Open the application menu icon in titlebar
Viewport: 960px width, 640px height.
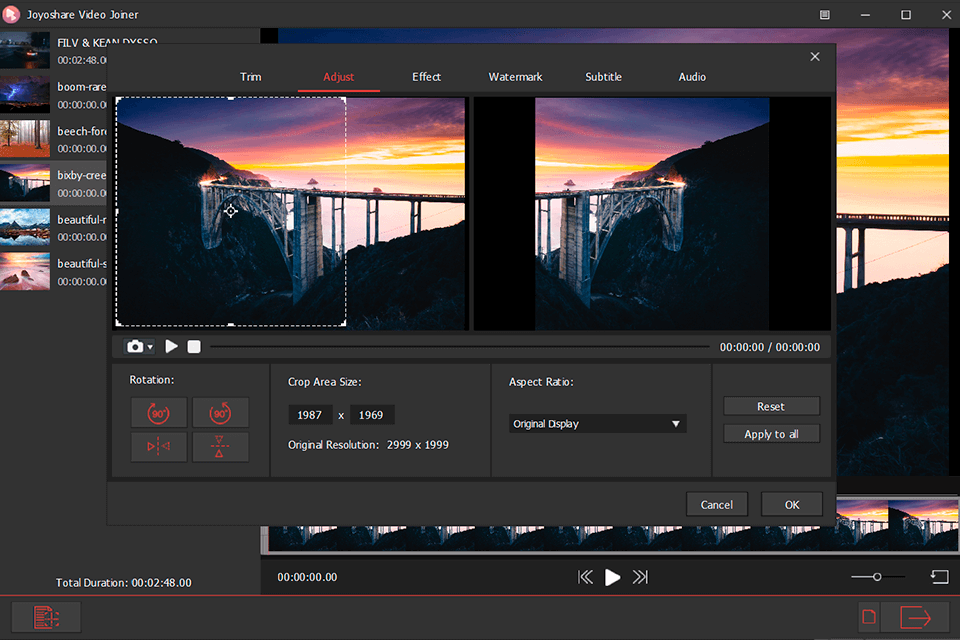tap(825, 15)
